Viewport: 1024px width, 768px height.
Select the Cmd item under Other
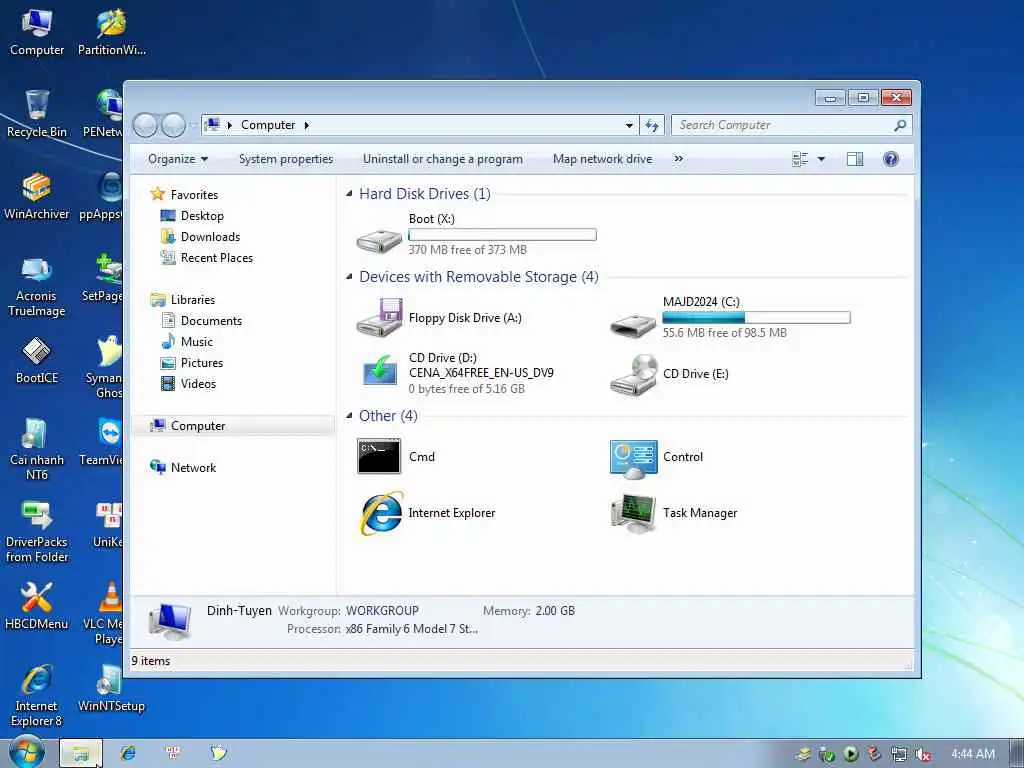[x=396, y=456]
